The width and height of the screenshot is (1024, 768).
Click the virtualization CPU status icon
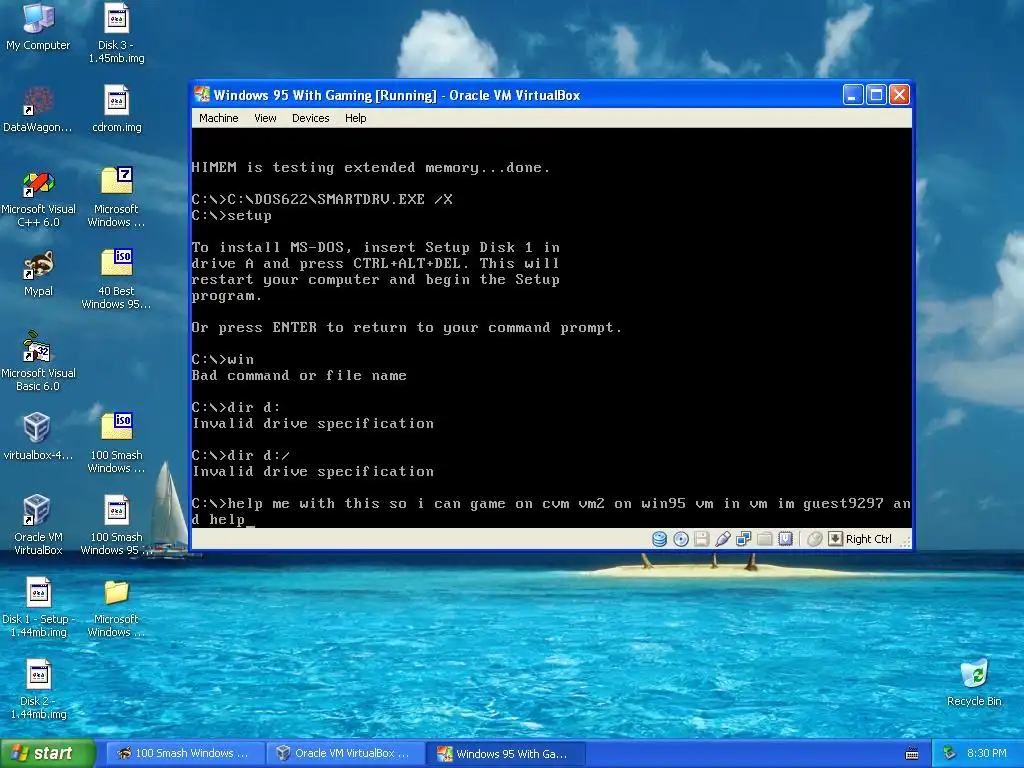(x=785, y=539)
